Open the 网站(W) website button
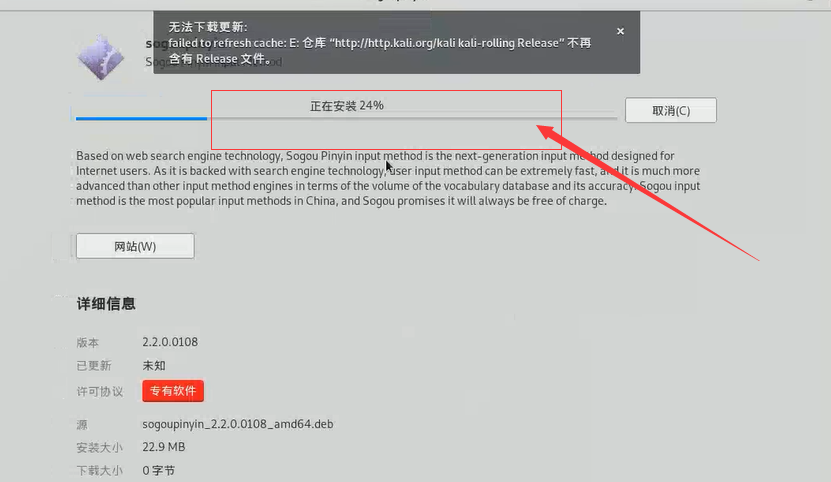 tap(135, 246)
